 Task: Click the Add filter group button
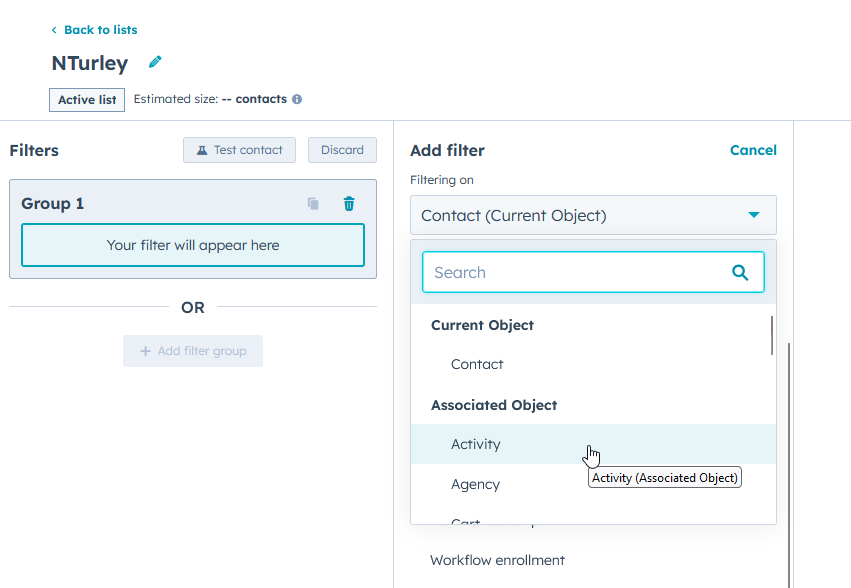192,351
